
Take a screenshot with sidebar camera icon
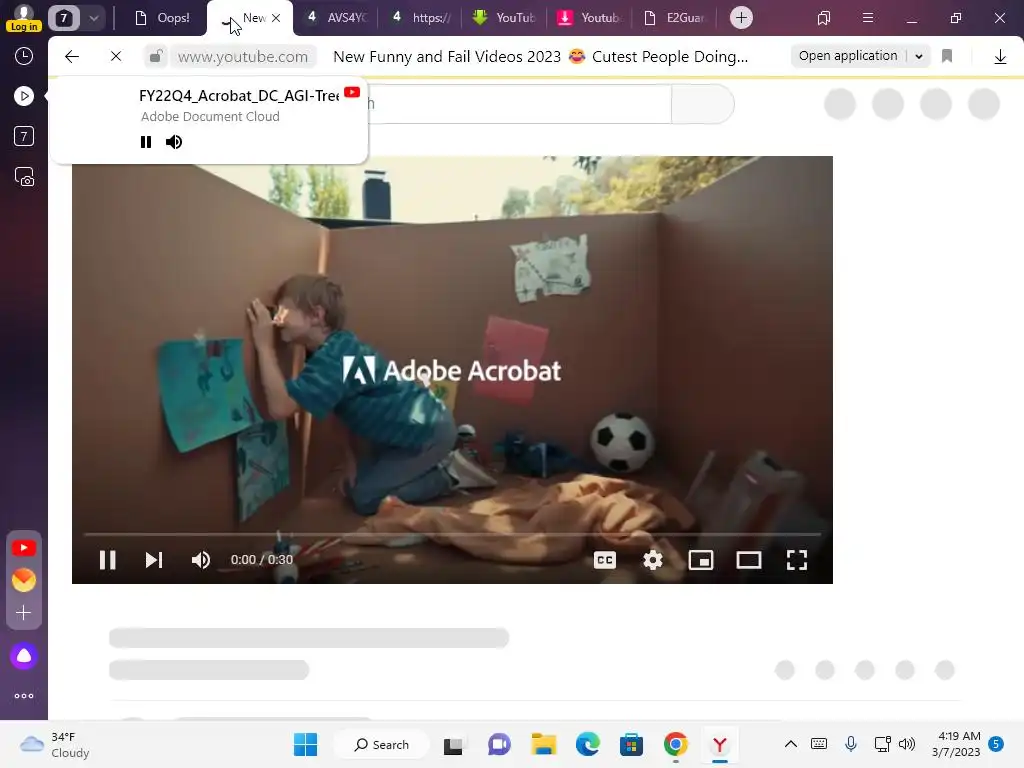coord(24,177)
